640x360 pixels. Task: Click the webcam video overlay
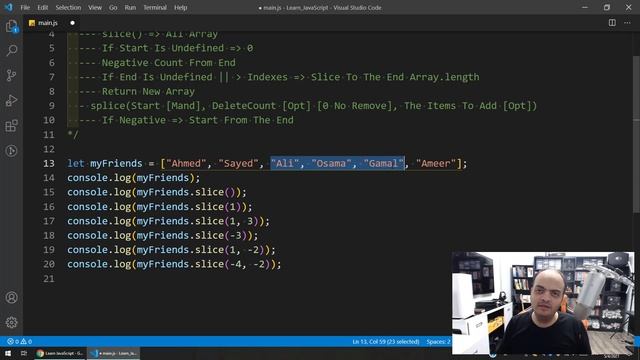pyautogui.click(x=543, y=303)
